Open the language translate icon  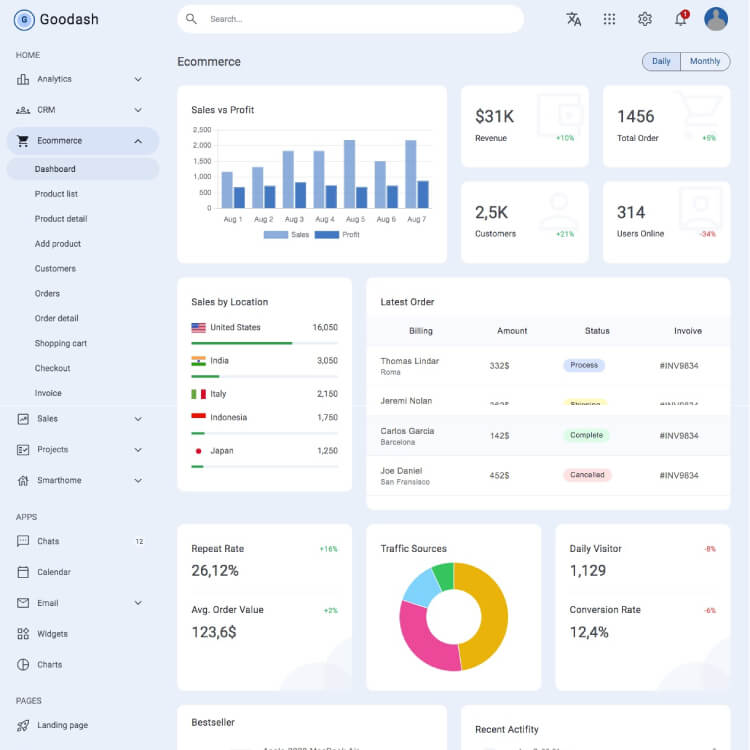574,19
